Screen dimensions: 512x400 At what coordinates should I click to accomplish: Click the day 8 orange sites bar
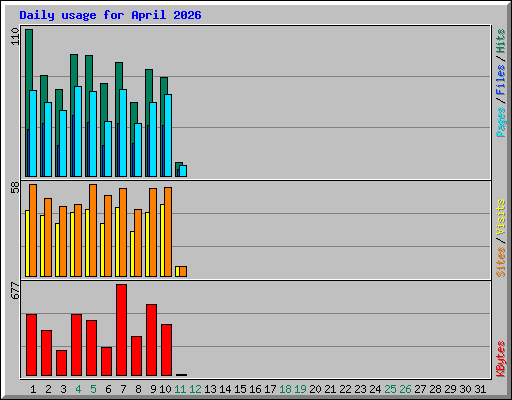138,243
